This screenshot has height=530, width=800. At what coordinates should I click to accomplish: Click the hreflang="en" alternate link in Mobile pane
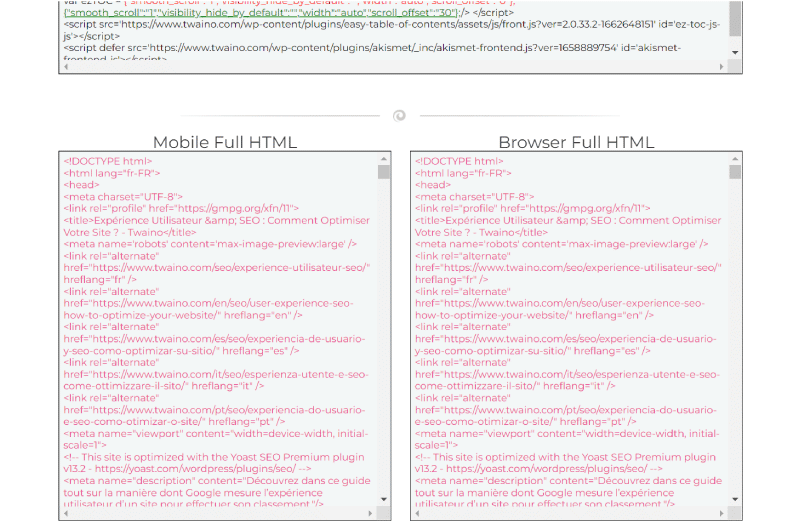(x=208, y=304)
